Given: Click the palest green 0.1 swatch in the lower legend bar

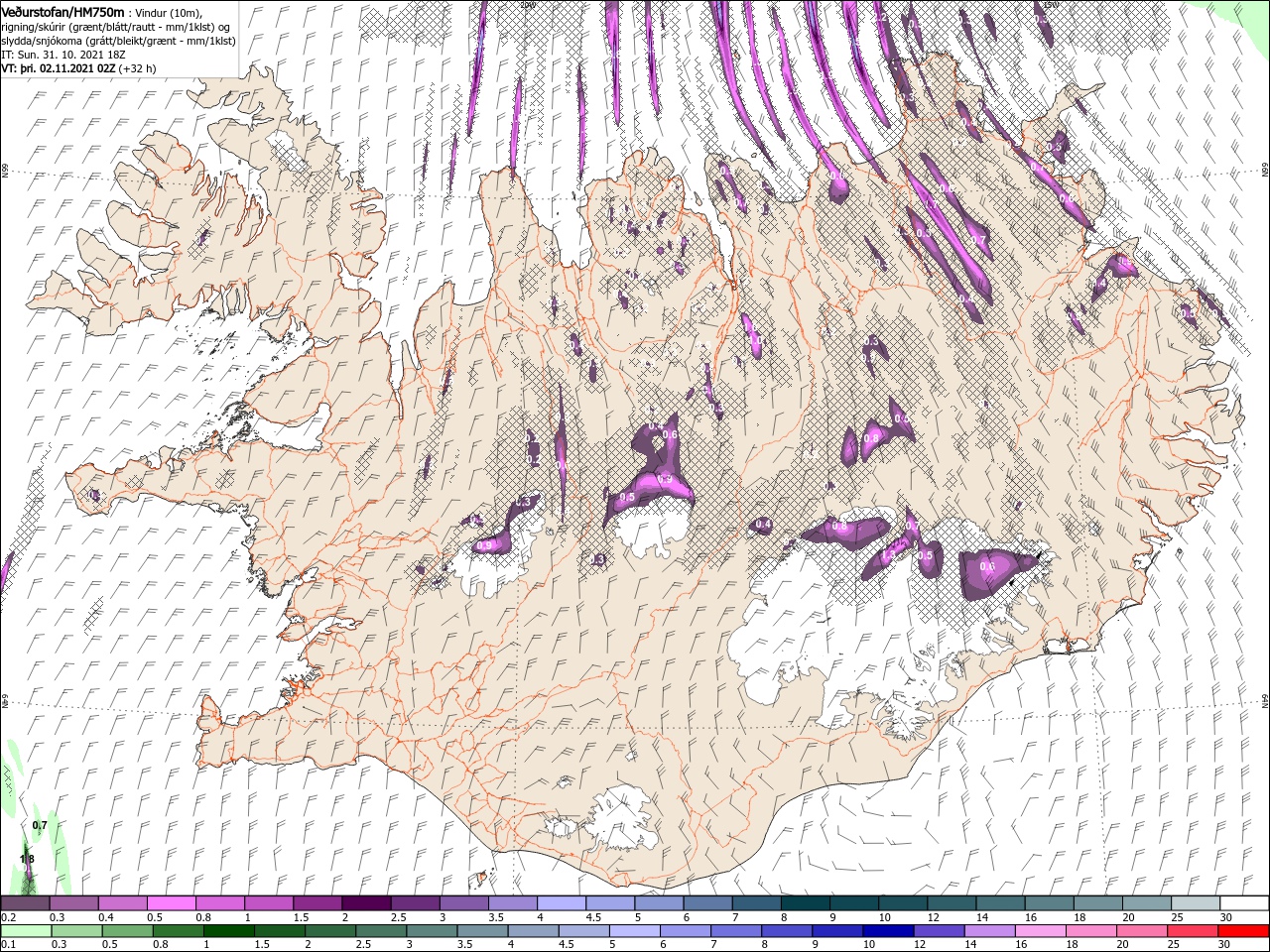Looking at the screenshot, I should pyautogui.click(x=26, y=931).
